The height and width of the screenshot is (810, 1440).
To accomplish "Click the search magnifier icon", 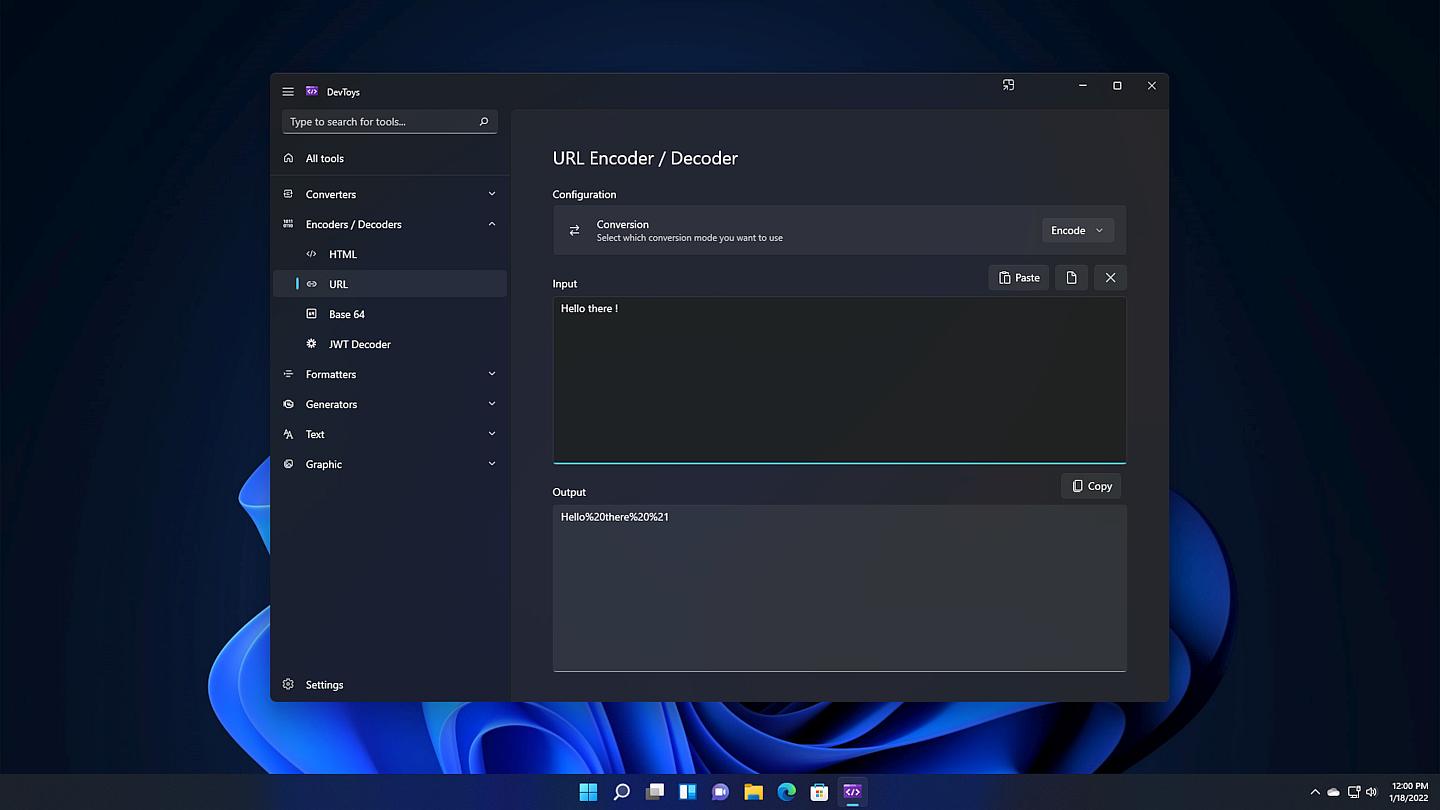I will pos(484,121).
